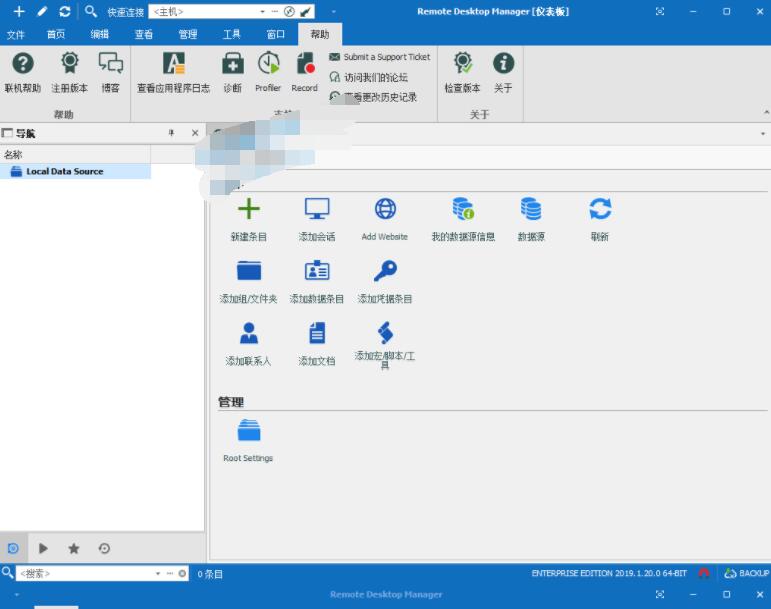Click the 0 条目 status text
The width and height of the screenshot is (771, 609).
pyautogui.click(x=210, y=574)
